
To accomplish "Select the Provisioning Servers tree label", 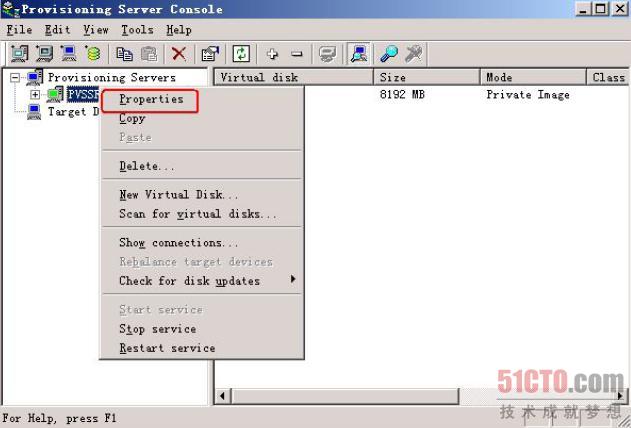I will (112, 77).
